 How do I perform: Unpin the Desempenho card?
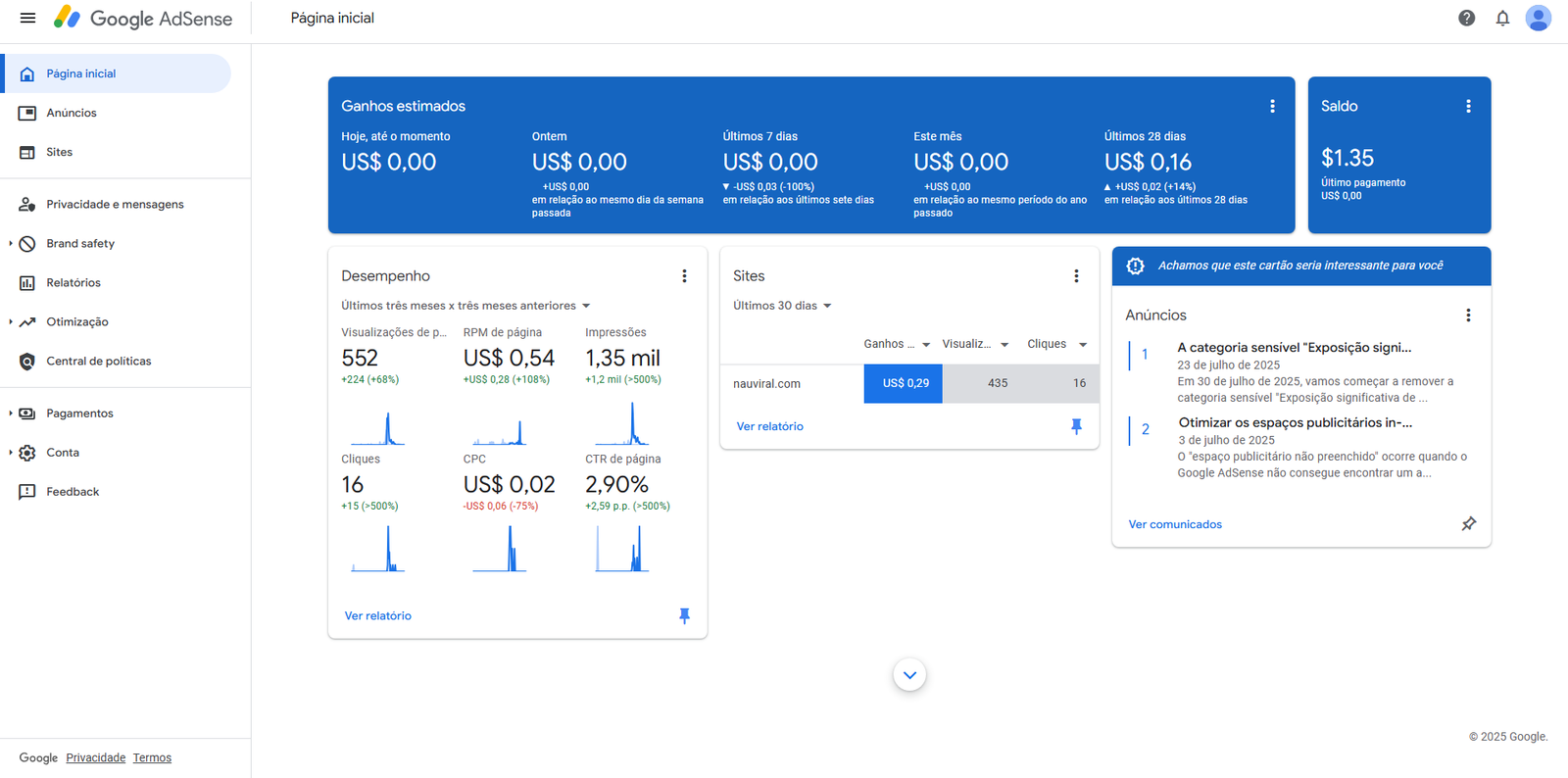[x=684, y=615]
